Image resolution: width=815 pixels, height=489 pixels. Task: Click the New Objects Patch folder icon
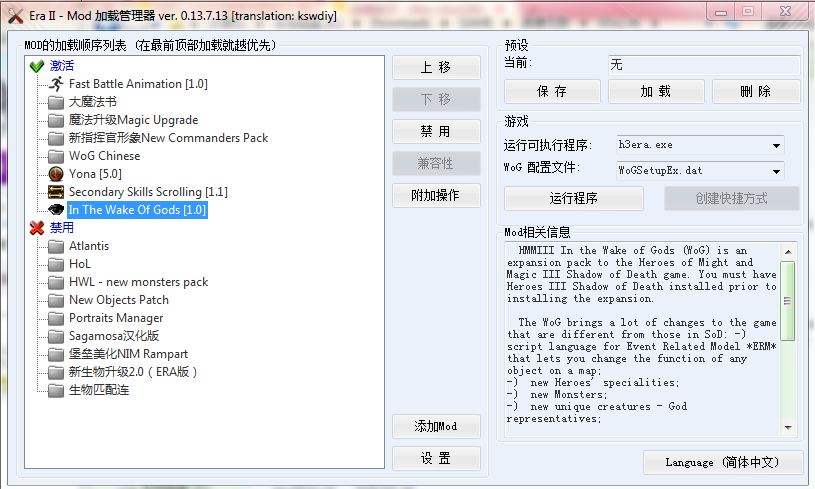point(56,300)
